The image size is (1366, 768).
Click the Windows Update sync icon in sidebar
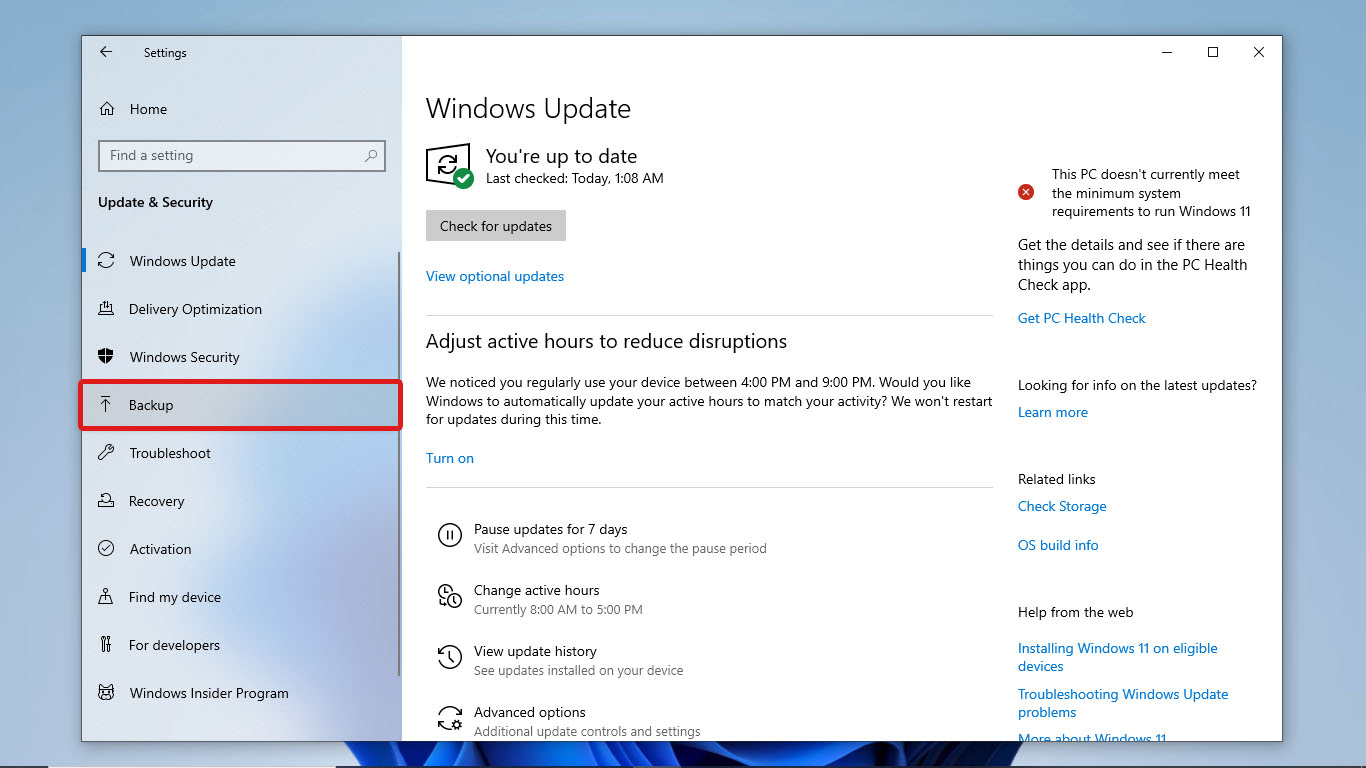106,261
